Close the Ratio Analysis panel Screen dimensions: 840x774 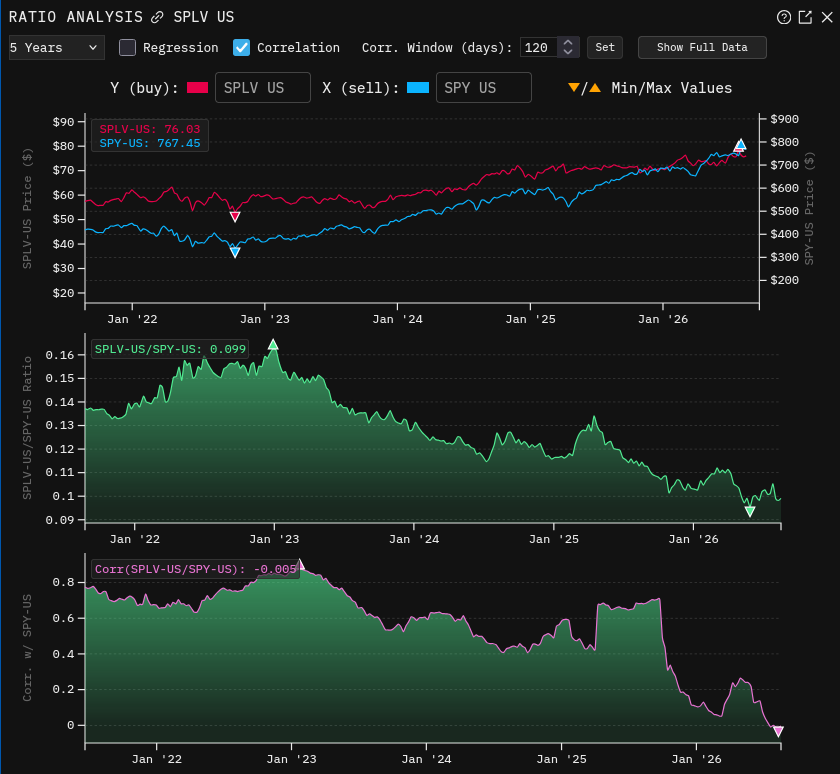click(x=827, y=17)
